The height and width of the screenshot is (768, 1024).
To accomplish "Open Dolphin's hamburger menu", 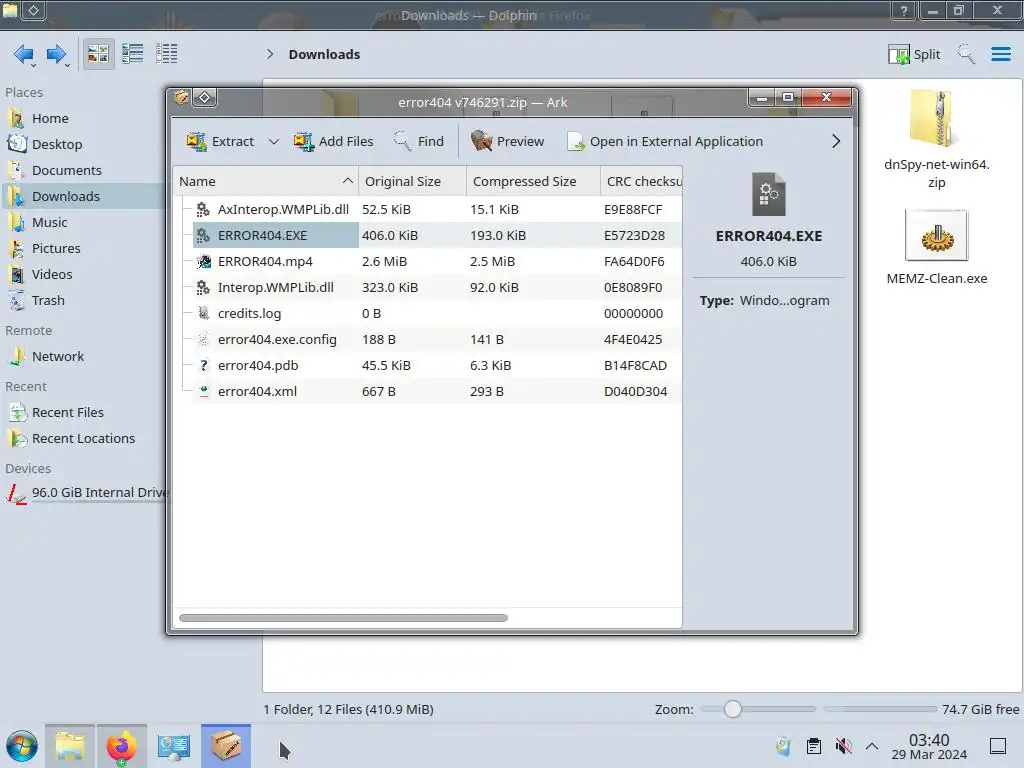I will coord(1000,54).
